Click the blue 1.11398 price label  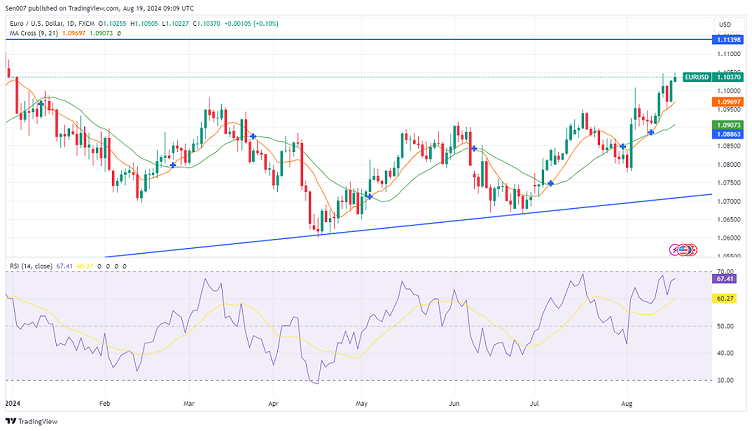[726, 38]
